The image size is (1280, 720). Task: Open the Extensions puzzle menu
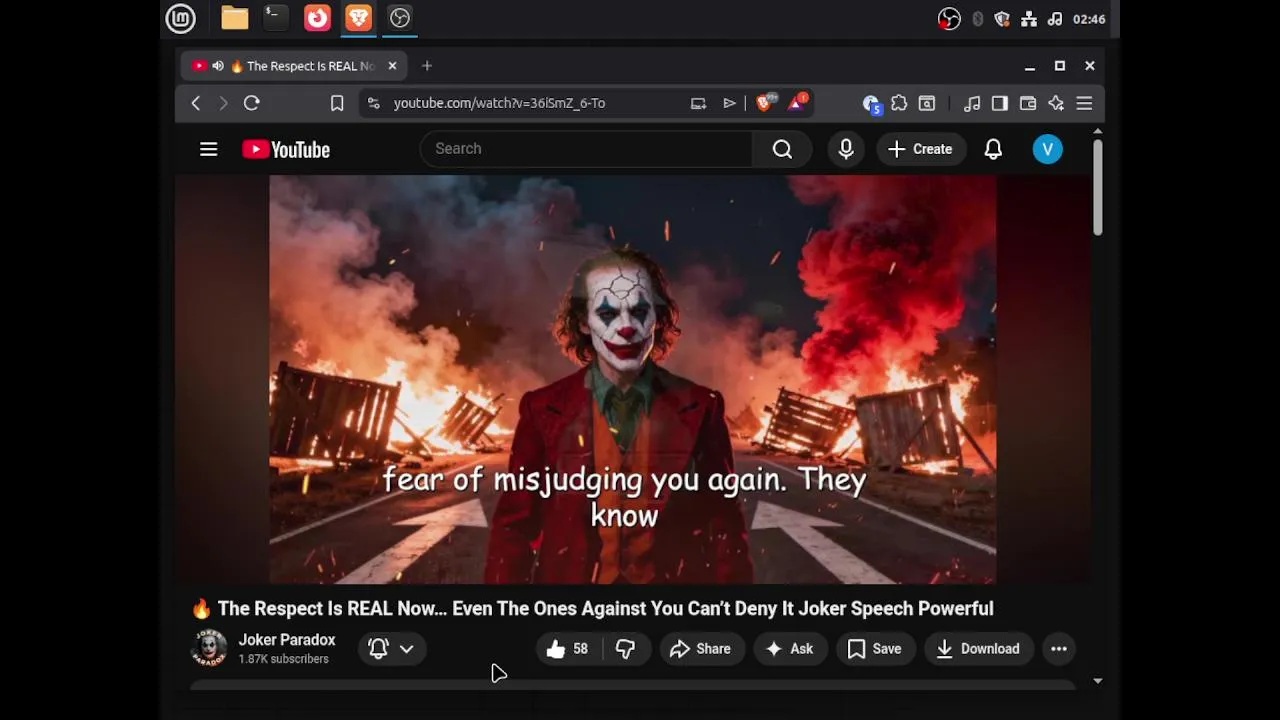(899, 103)
